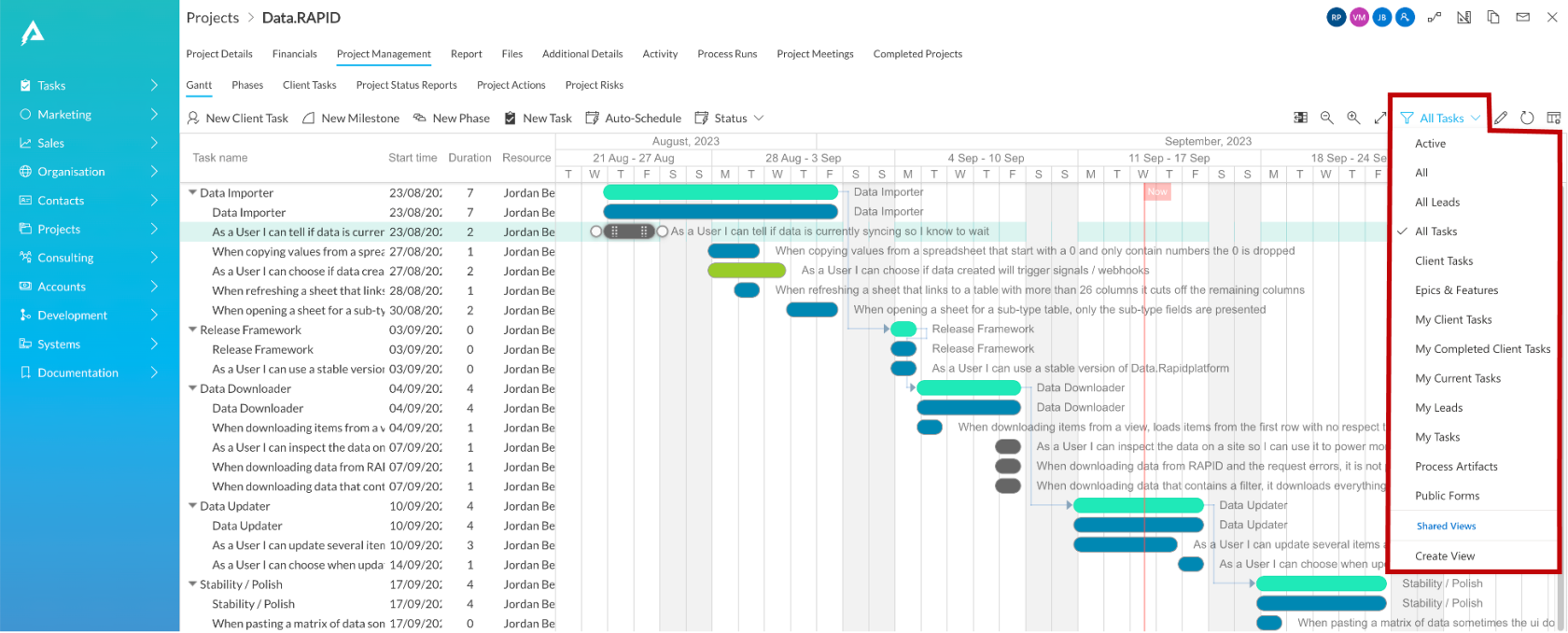1568x633 pixels.
Task: Select My Current Tasks view
Action: pos(1458,379)
